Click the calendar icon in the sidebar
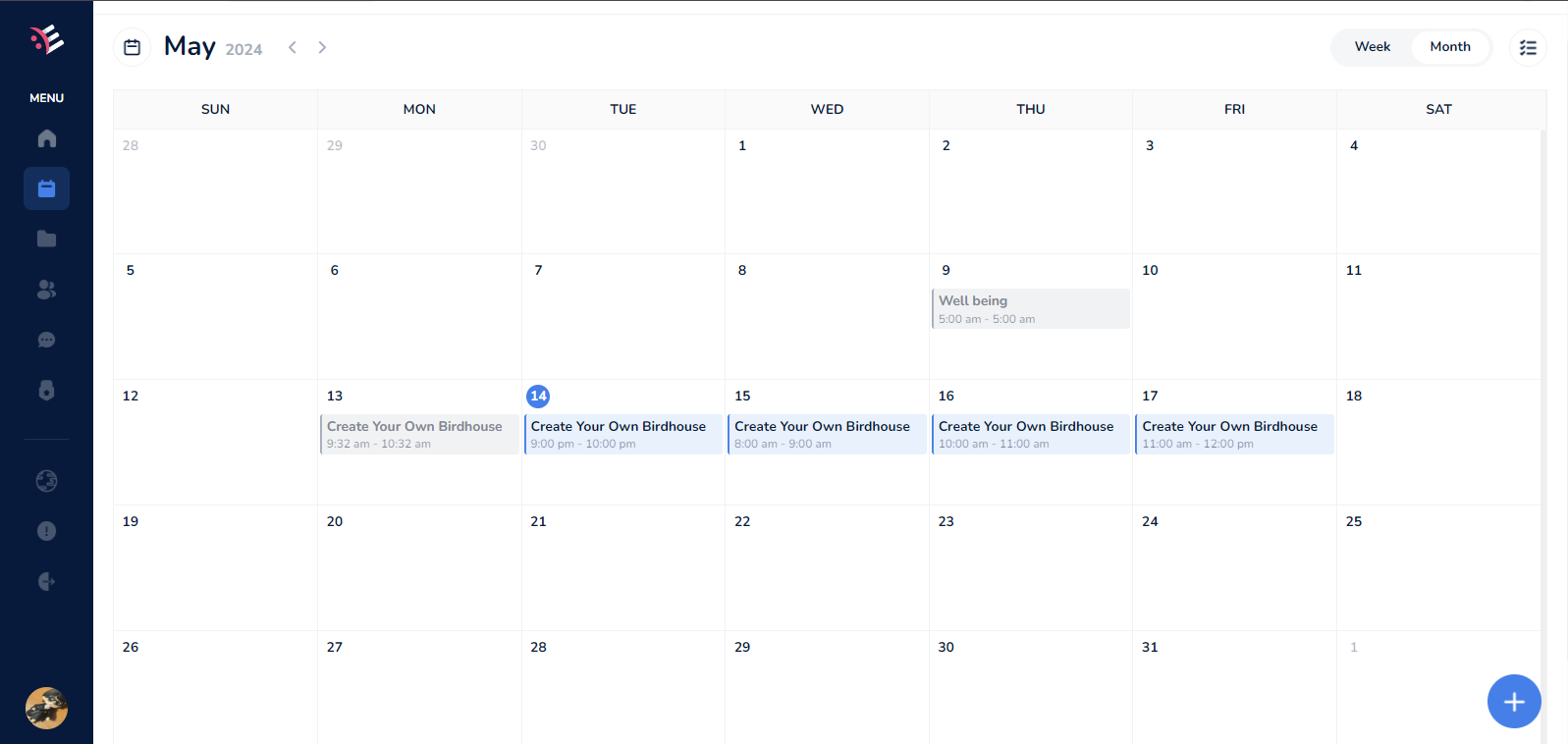 [46, 188]
